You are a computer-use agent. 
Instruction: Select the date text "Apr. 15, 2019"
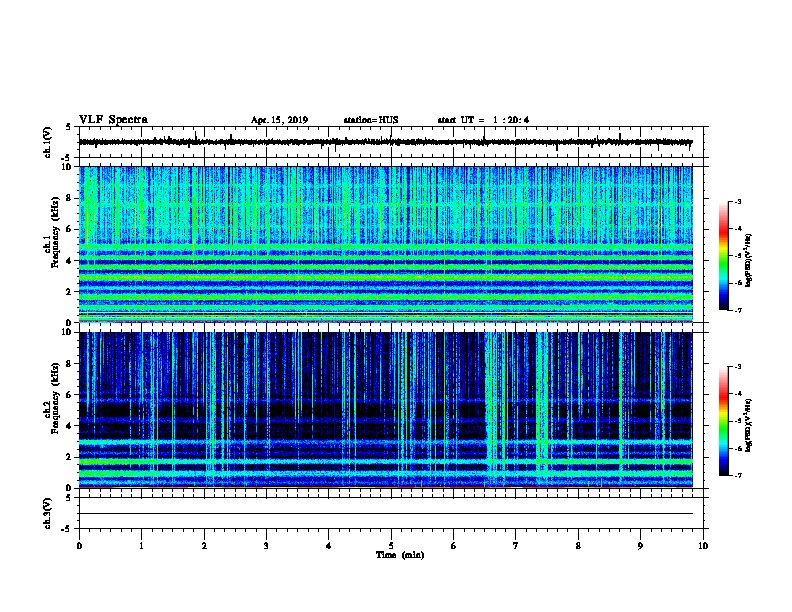[x=279, y=120]
